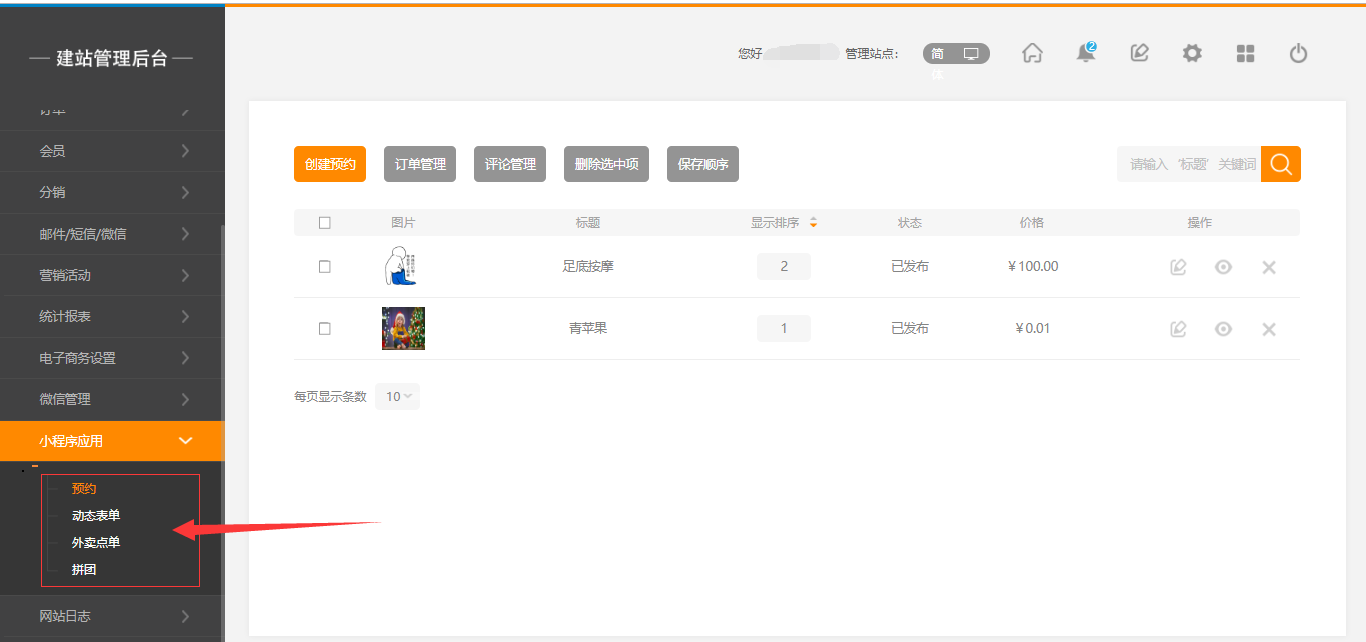Tick the checkbox for 足底按摩 row
Image resolution: width=1366 pixels, height=642 pixels.
[324, 267]
